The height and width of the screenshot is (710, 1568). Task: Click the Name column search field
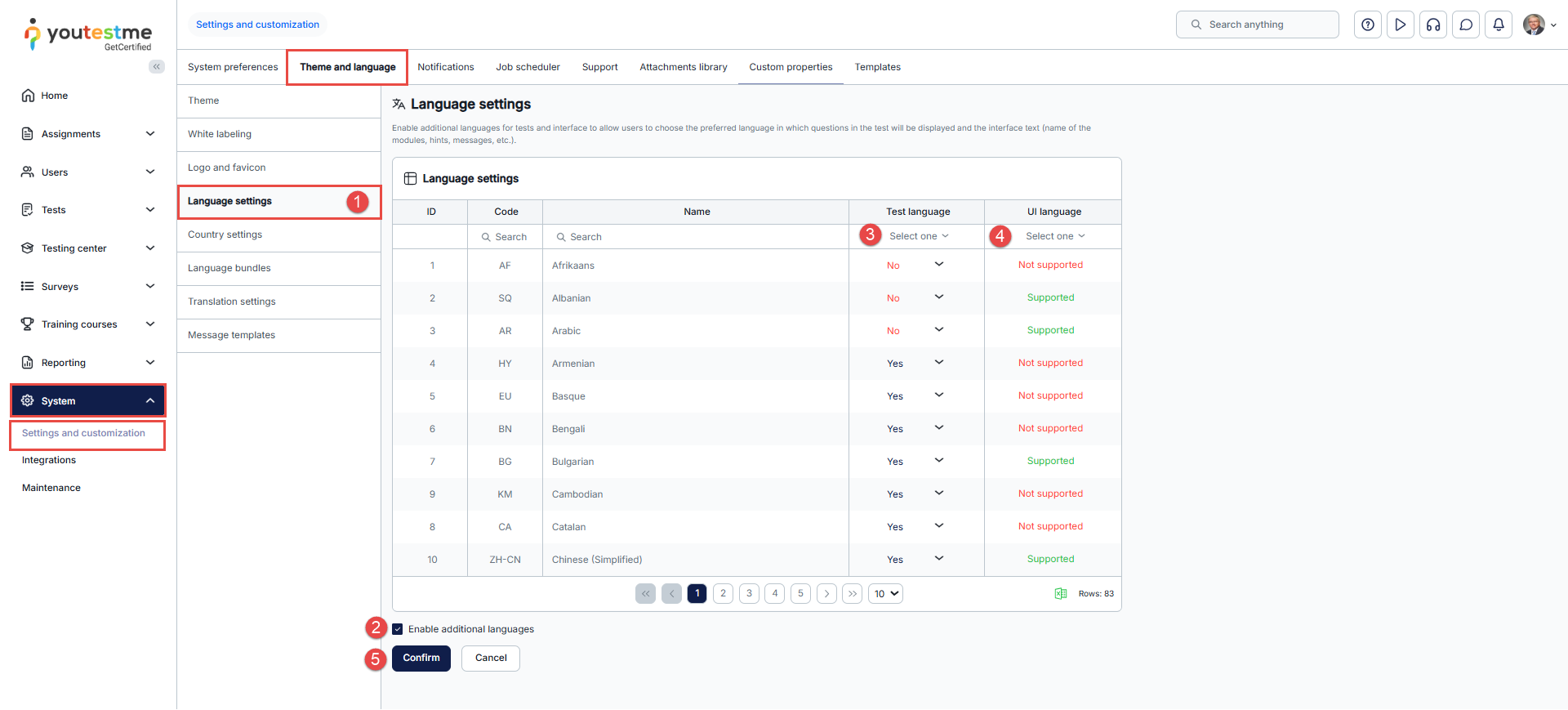(x=694, y=237)
